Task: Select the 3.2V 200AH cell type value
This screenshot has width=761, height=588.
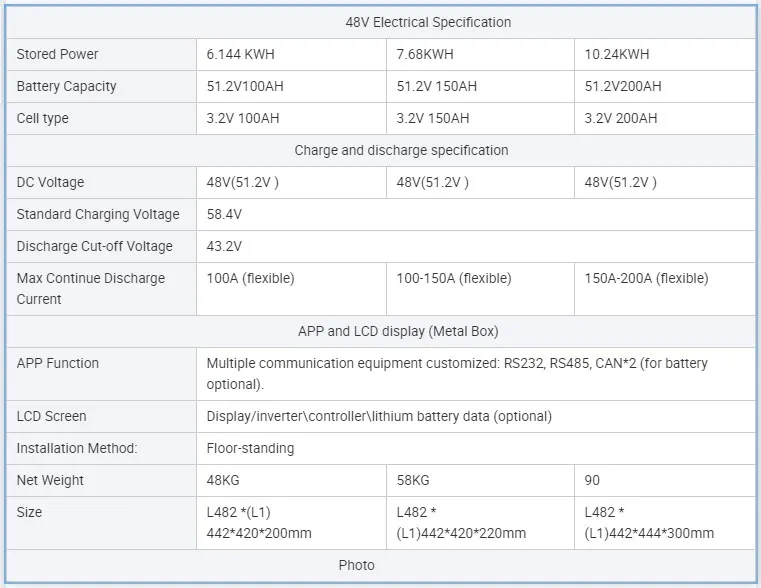Action: tap(621, 118)
